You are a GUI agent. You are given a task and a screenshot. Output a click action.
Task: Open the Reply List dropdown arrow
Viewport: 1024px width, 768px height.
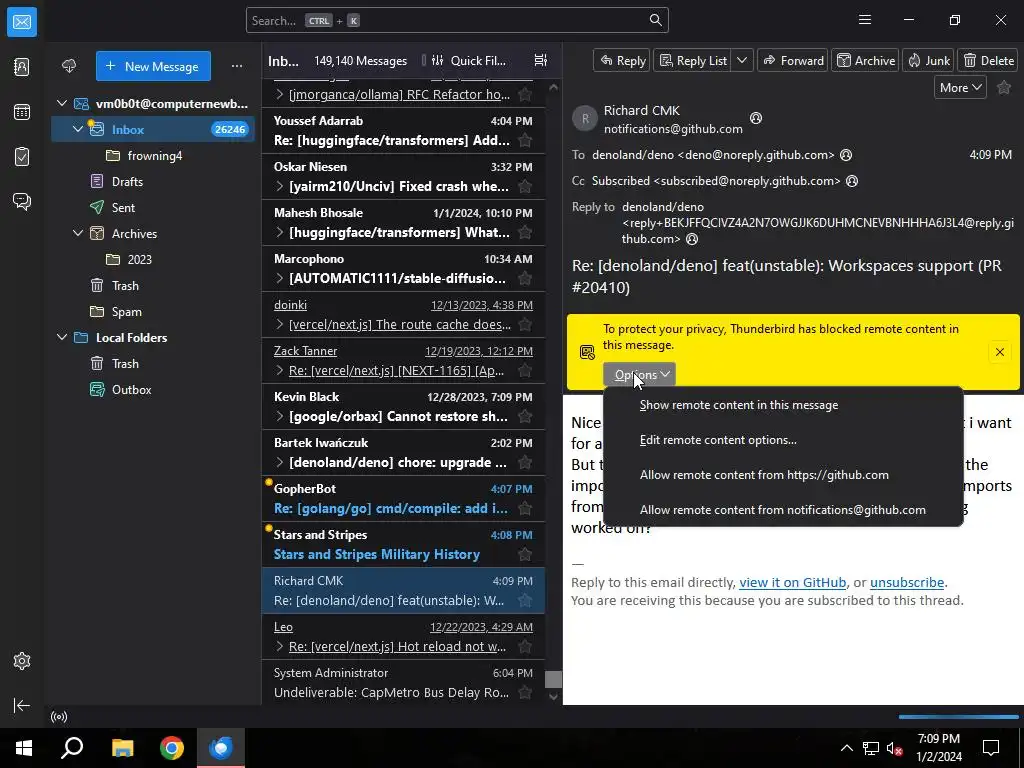pyautogui.click(x=742, y=61)
